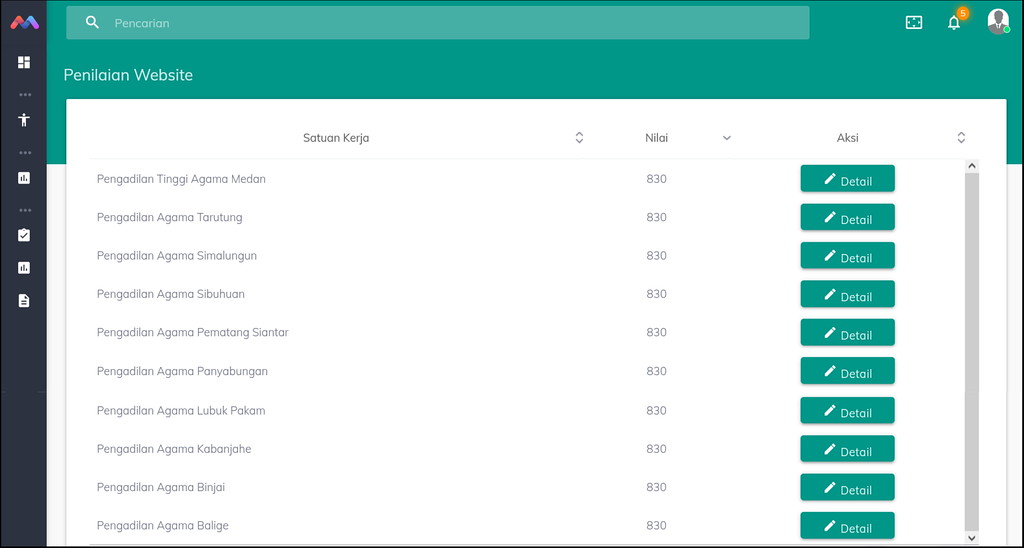This screenshot has height=548, width=1024.
Task: Open notifications bell with 5 badge
Action: 955,22
